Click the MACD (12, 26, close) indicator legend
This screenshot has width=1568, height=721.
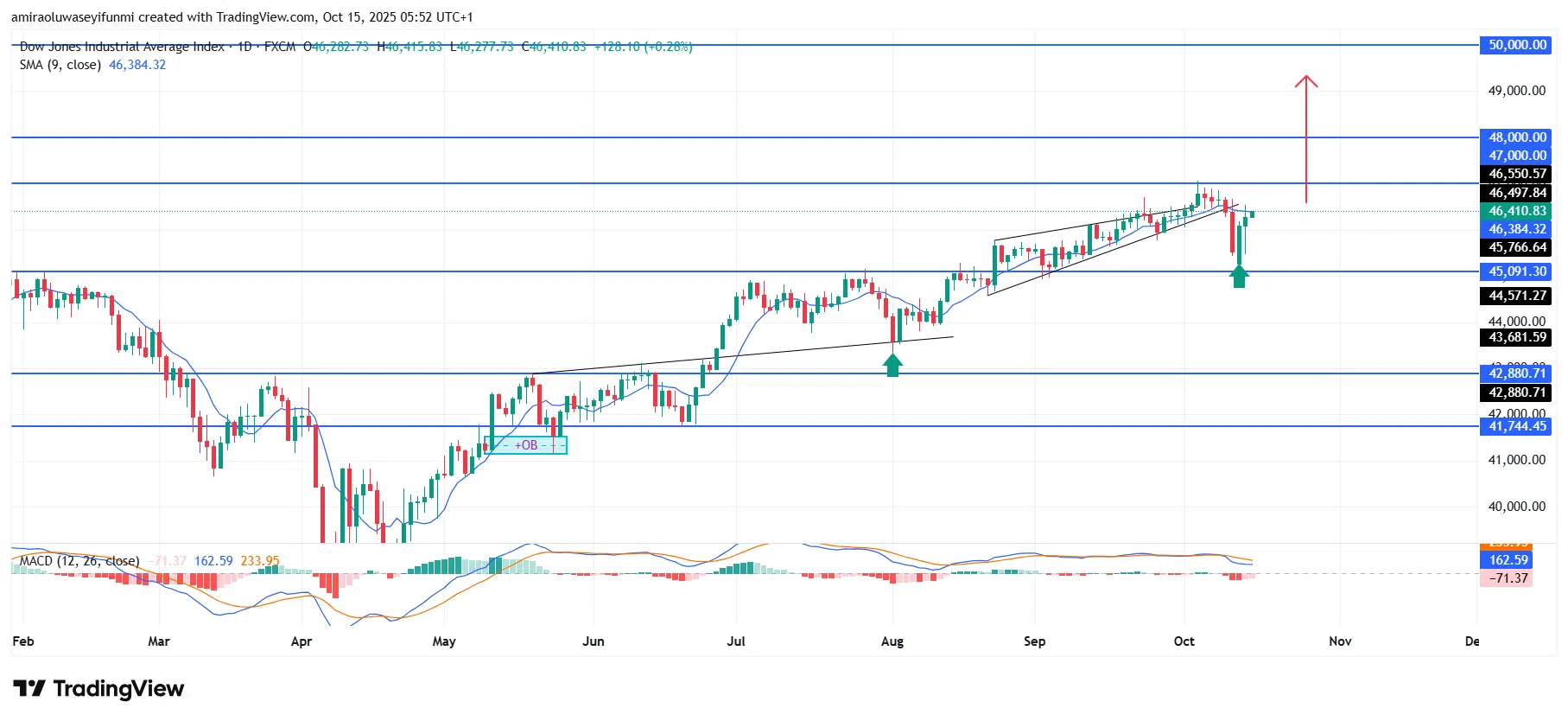point(79,561)
